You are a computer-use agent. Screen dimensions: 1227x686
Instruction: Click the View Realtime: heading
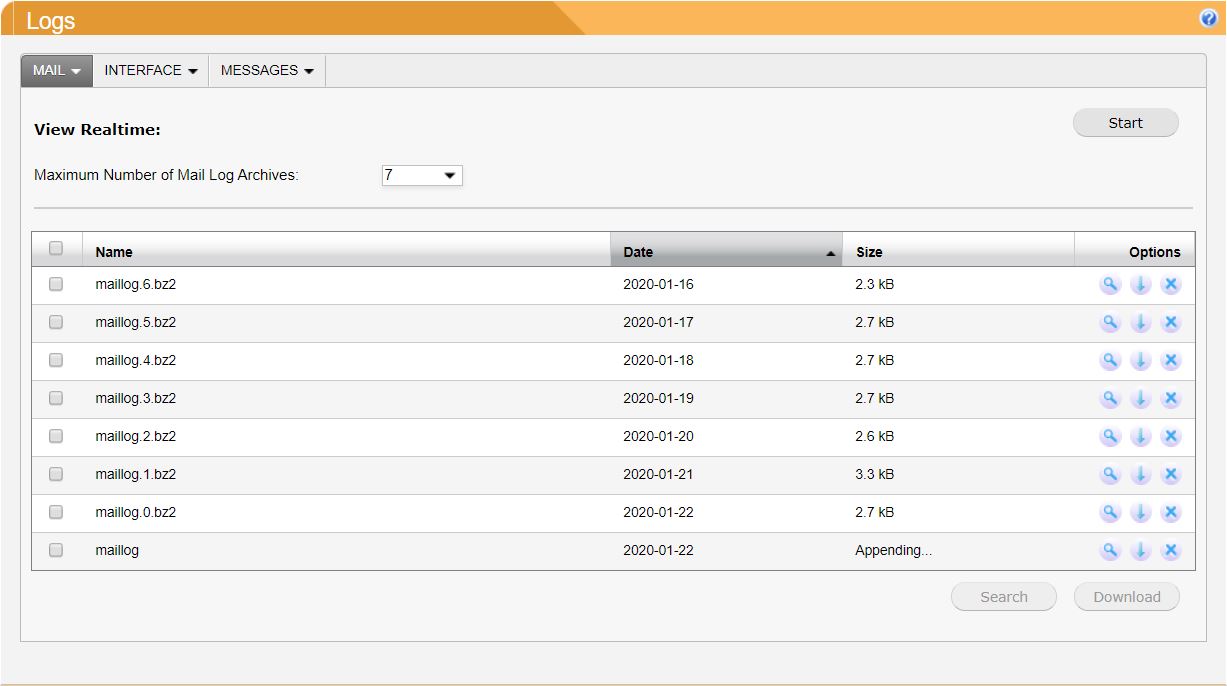pos(98,130)
